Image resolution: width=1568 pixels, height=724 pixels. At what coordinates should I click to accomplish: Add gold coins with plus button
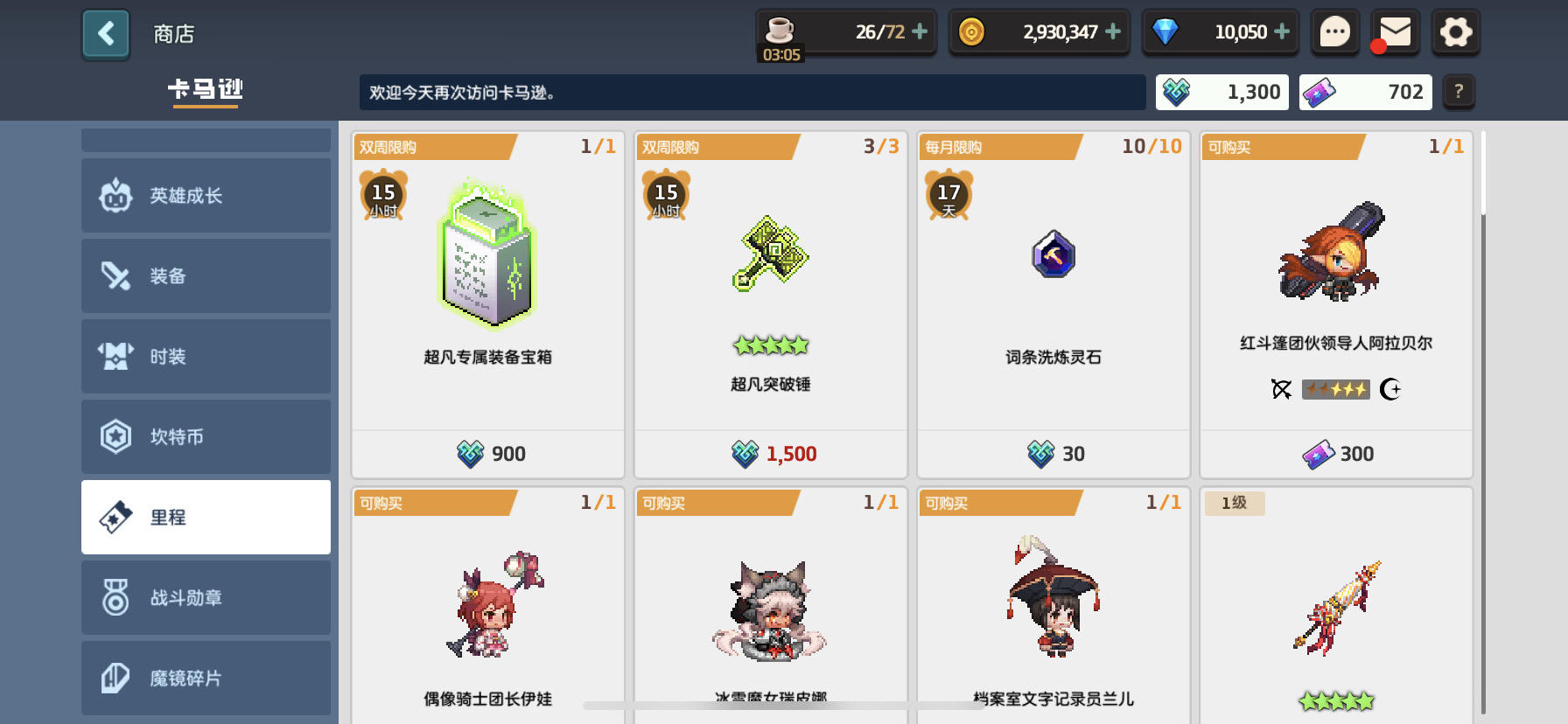(x=1113, y=31)
